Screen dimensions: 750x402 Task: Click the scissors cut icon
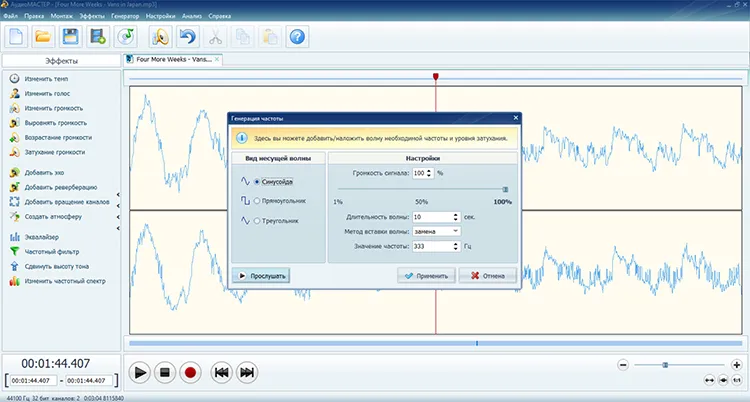click(215, 36)
